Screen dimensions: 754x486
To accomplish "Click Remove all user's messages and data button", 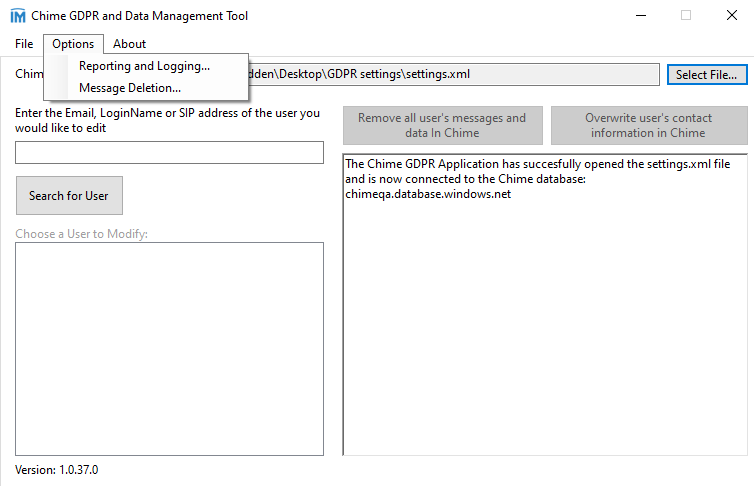I will point(442,125).
